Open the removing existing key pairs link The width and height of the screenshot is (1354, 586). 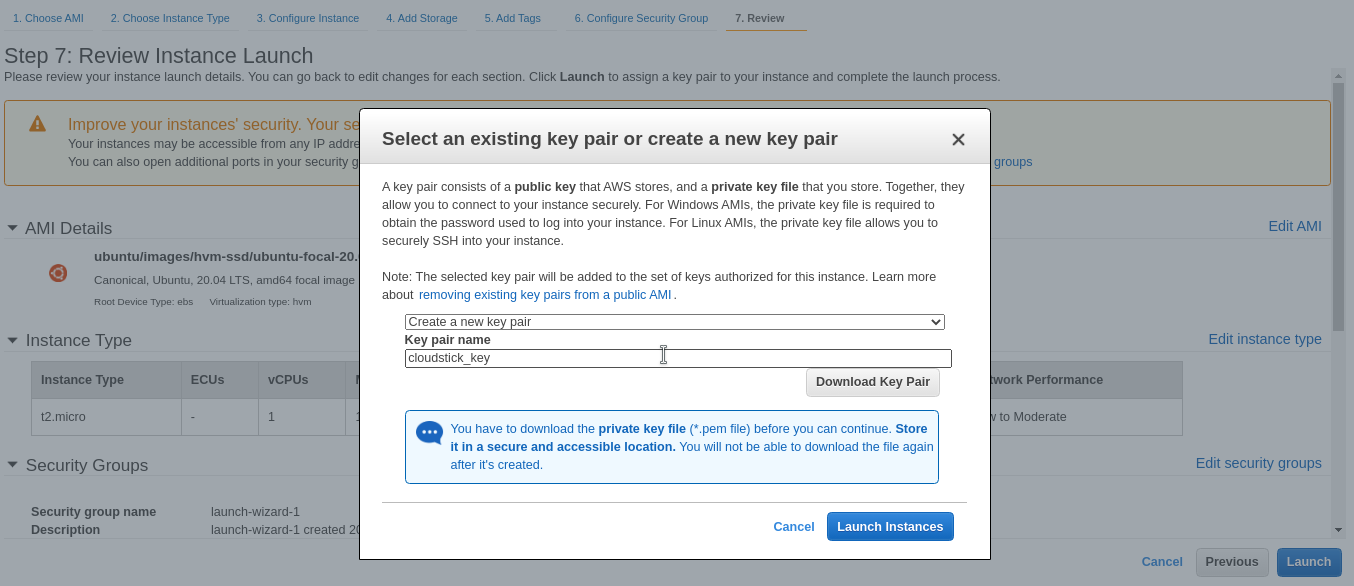click(545, 295)
